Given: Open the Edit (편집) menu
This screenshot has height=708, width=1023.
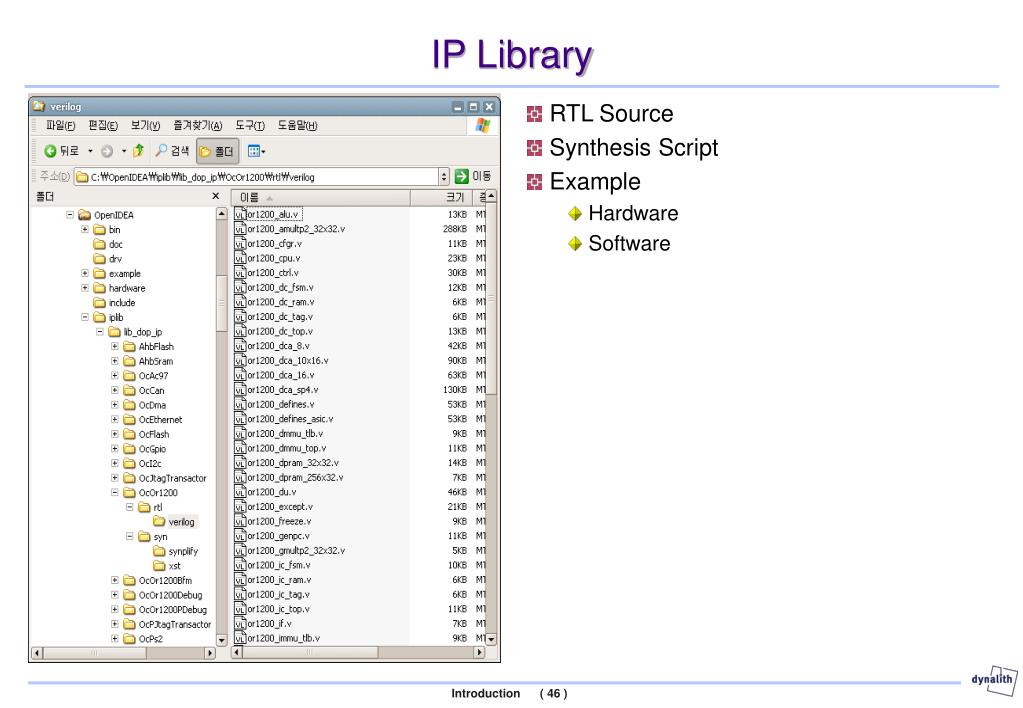Looking at the screenshot, I should click(x=103, y=125).
